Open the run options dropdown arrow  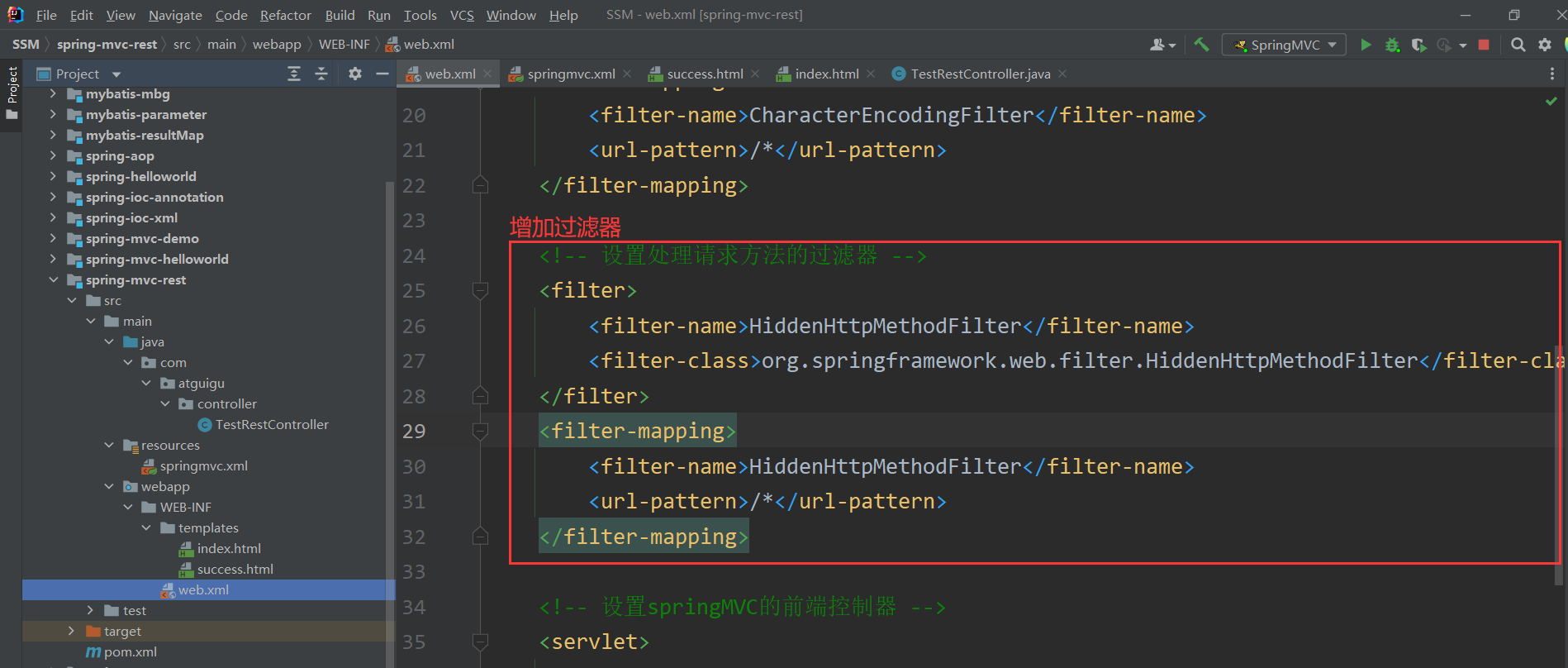tap(1463, 45)
